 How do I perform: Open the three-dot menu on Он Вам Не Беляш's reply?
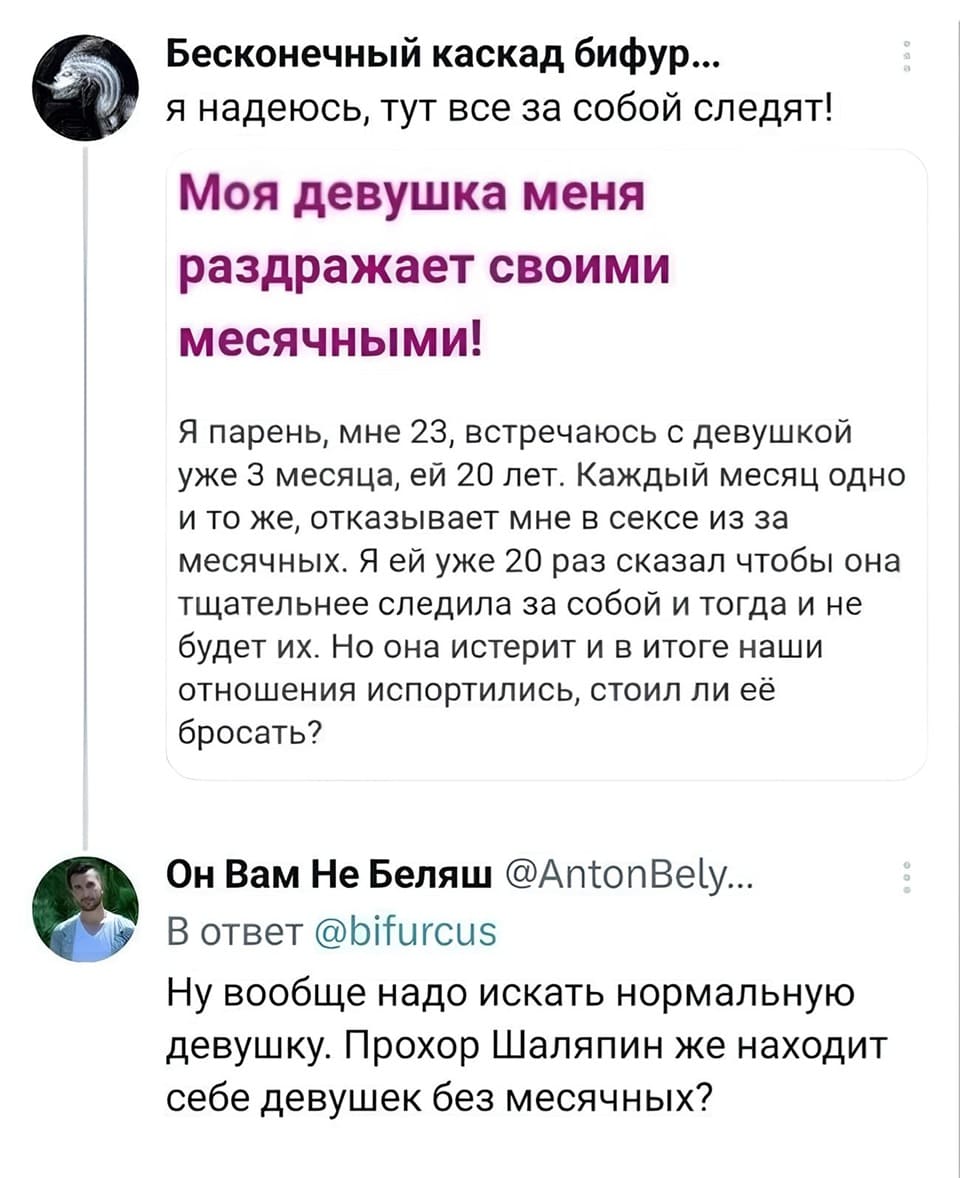click(907, 880)
